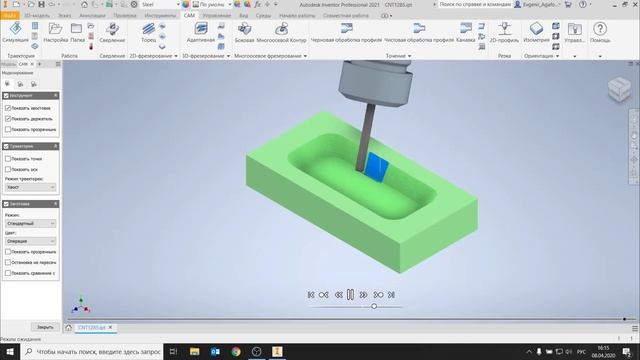
Task: Switch to the CAM ribbon tab
Action: 189,16
